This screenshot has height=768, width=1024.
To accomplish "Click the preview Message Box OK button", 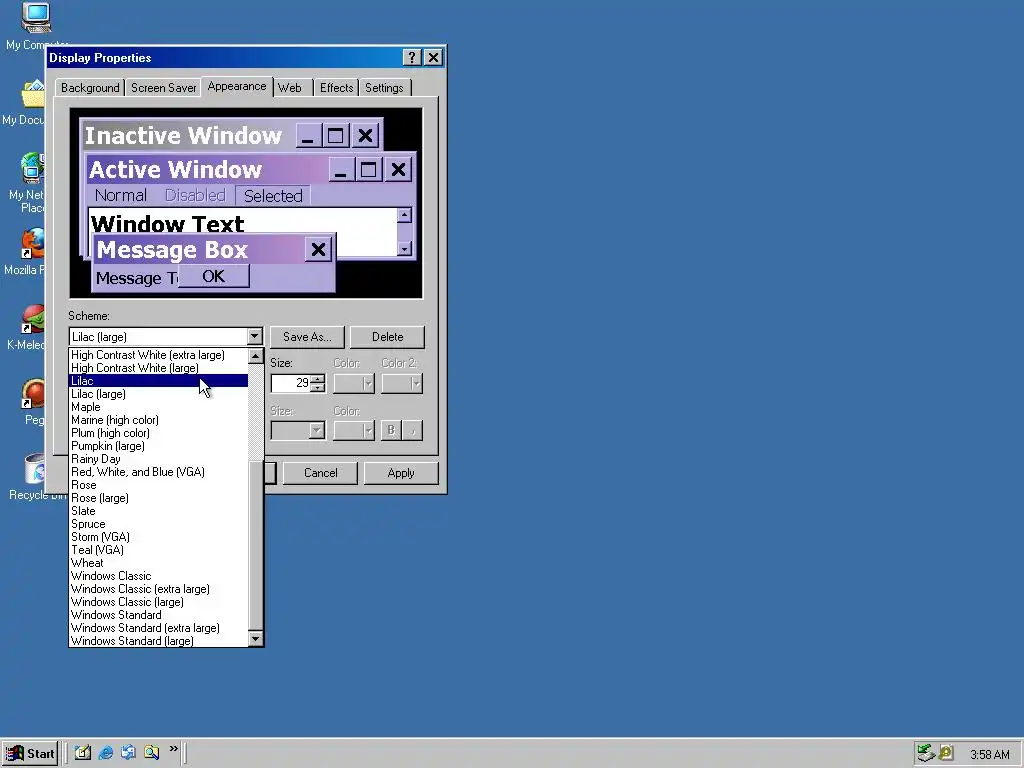I will [x=214, y=276].
